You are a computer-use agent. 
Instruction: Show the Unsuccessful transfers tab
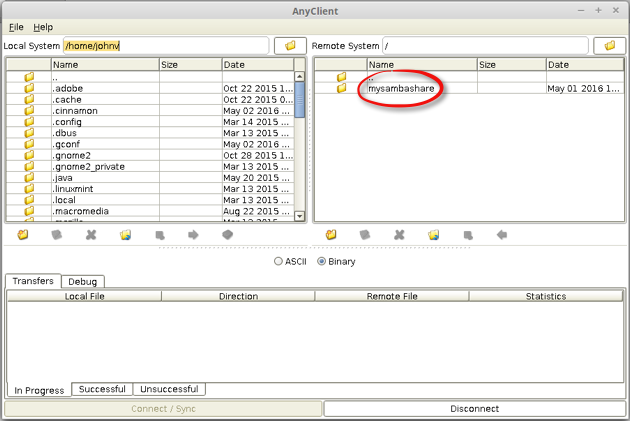coord(169,389)
